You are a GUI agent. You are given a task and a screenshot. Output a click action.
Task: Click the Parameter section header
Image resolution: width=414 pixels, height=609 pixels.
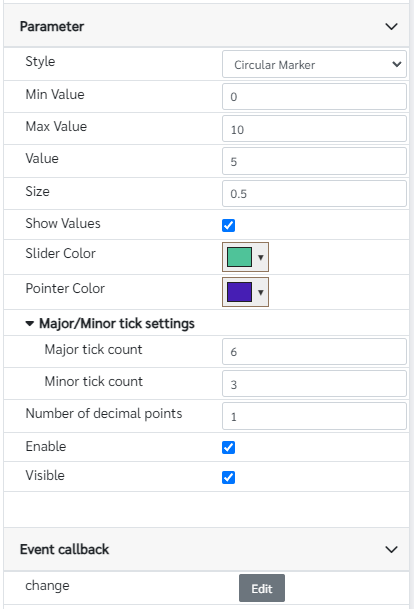[x=206, y=26]
